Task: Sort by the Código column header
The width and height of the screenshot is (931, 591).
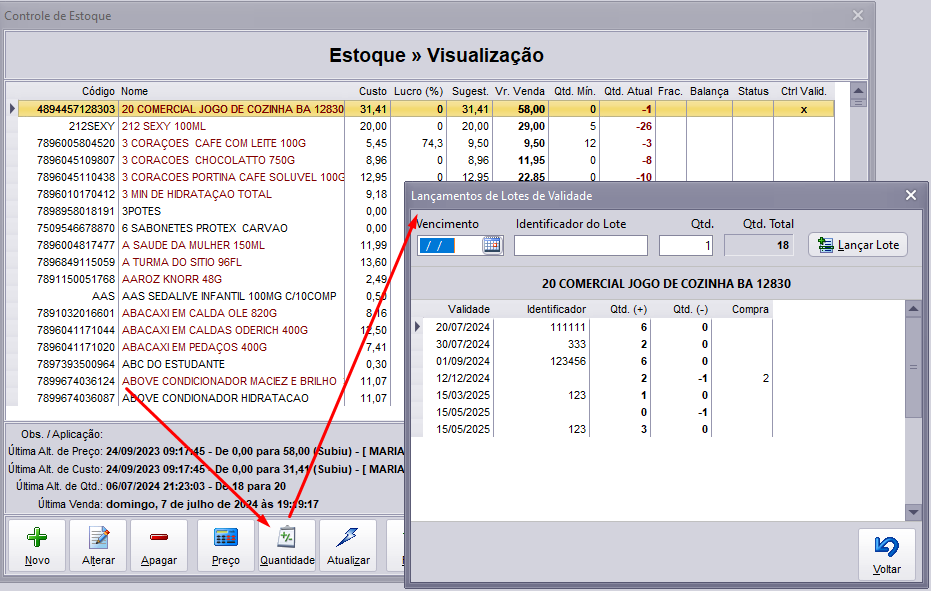Action: tap(98, 91)
